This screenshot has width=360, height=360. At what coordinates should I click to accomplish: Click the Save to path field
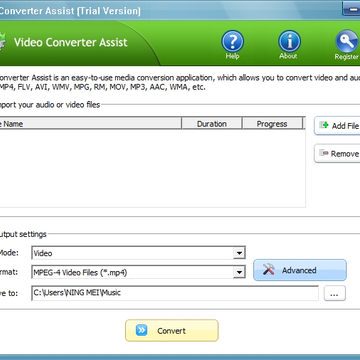tap(175, 293)
